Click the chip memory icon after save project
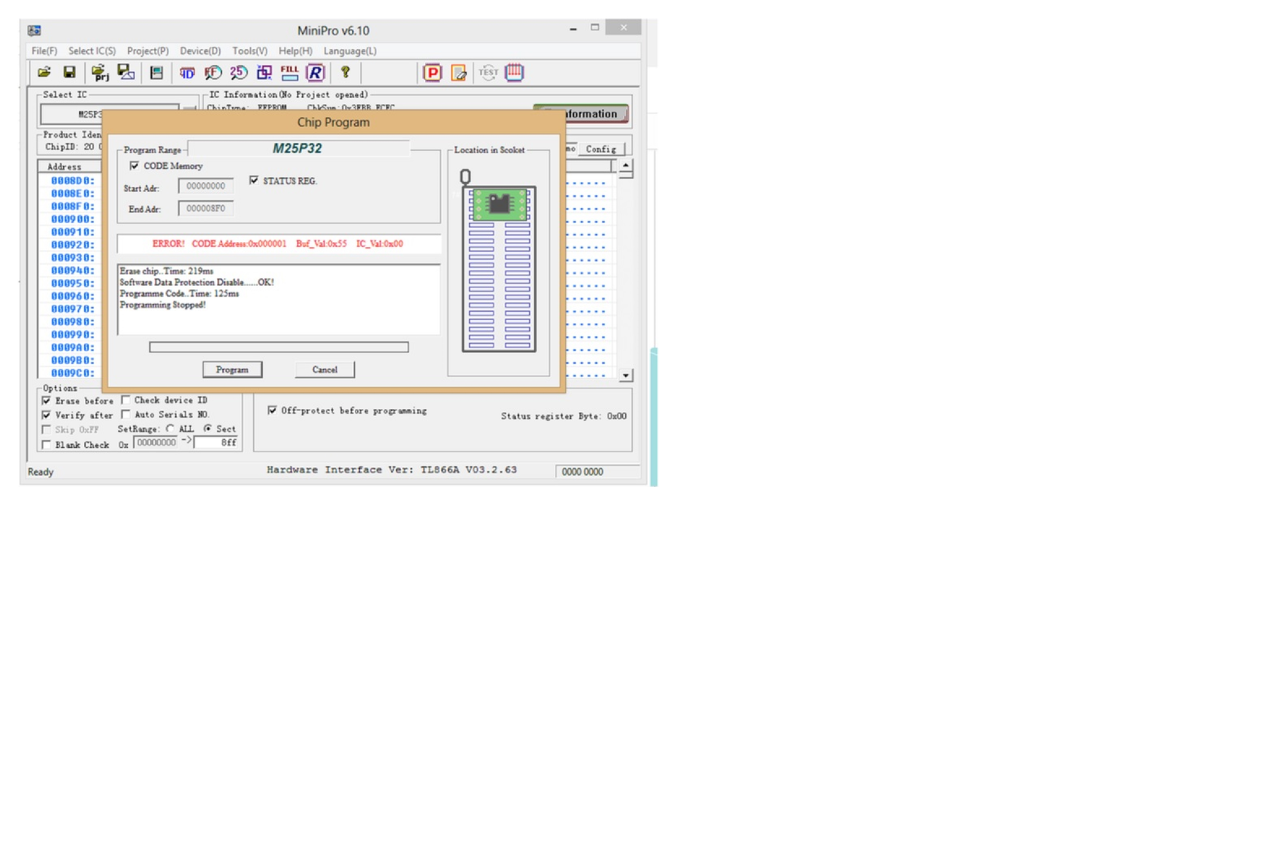 click(157, 72)
